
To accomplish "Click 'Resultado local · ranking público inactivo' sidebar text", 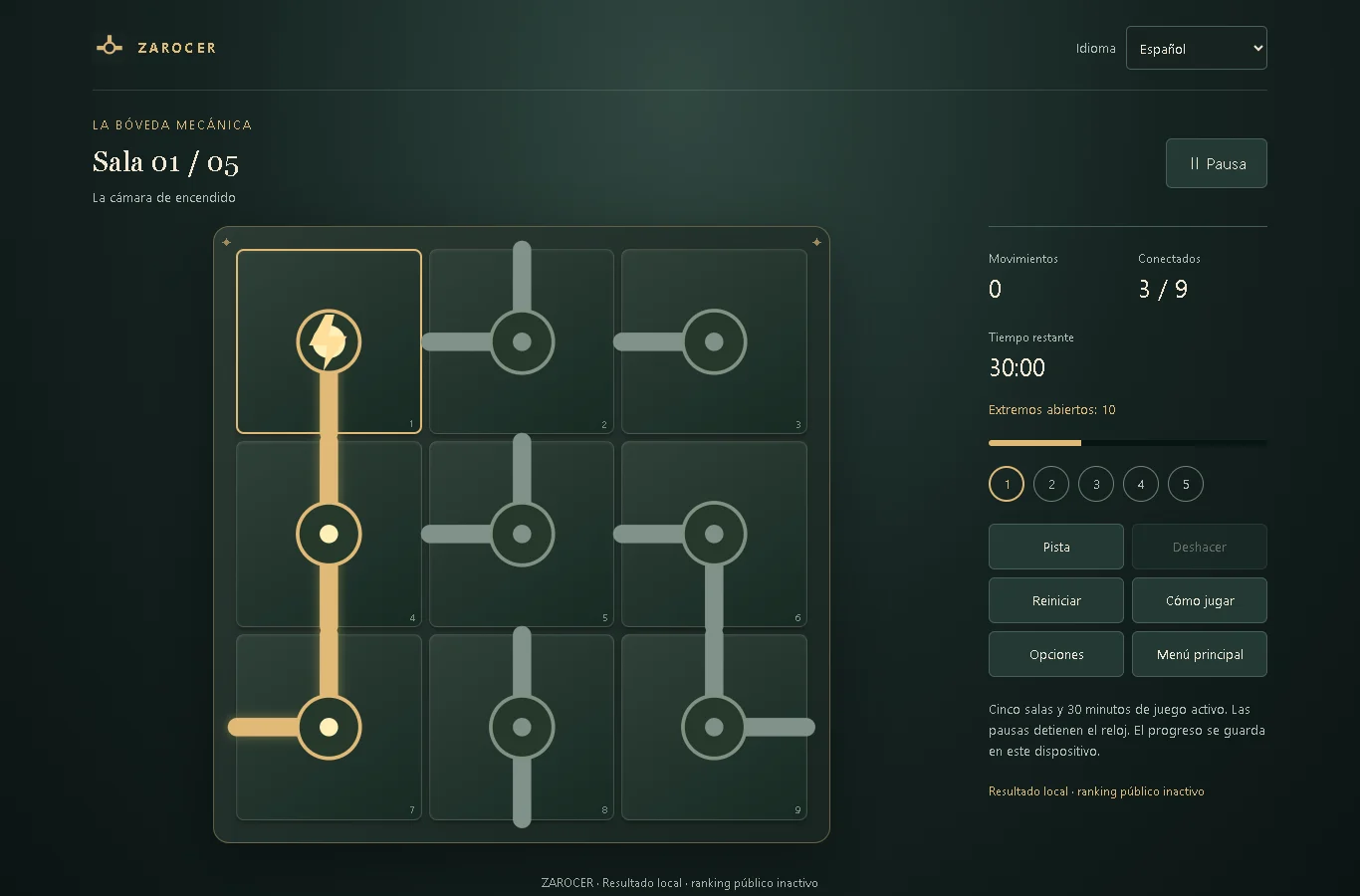I will point(1096,791).
